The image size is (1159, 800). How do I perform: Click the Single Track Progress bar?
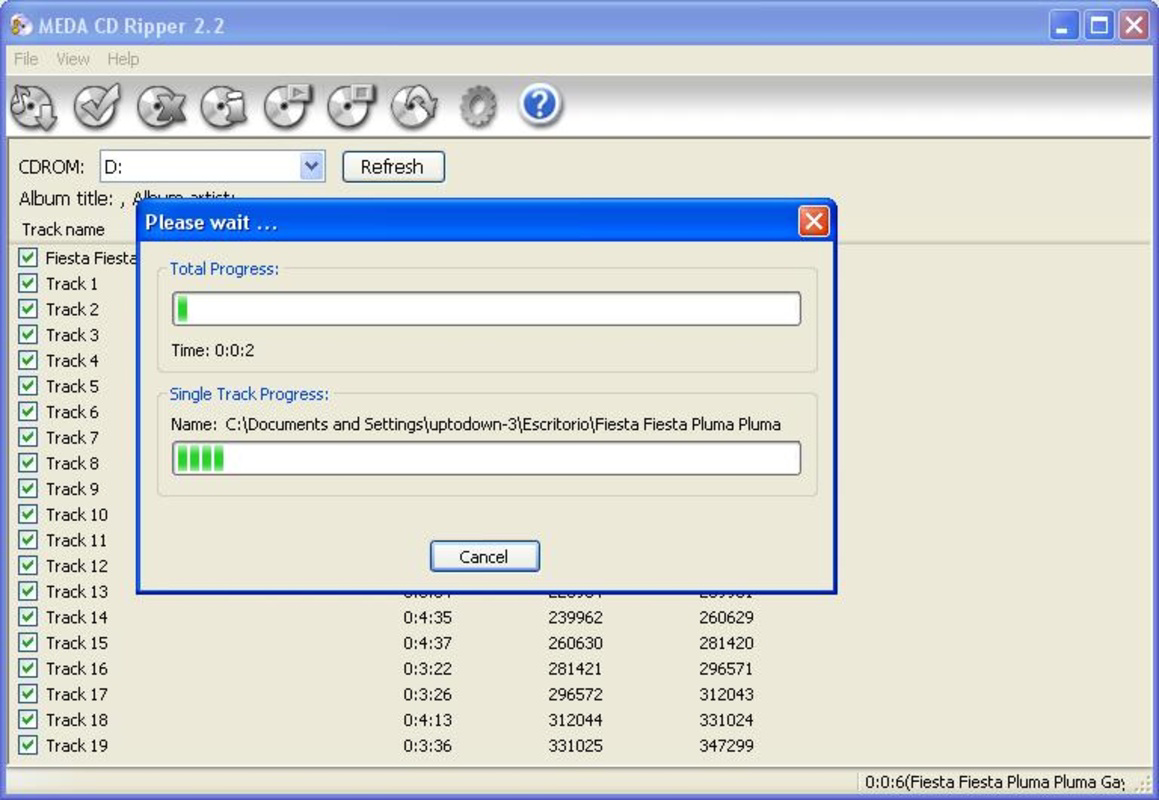tap(485, 458)
